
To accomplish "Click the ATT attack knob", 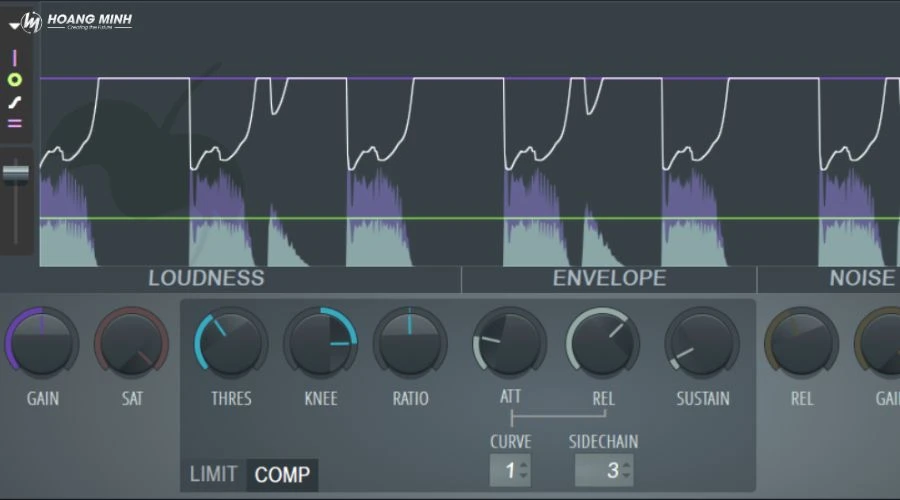I will tap(510, 343).
